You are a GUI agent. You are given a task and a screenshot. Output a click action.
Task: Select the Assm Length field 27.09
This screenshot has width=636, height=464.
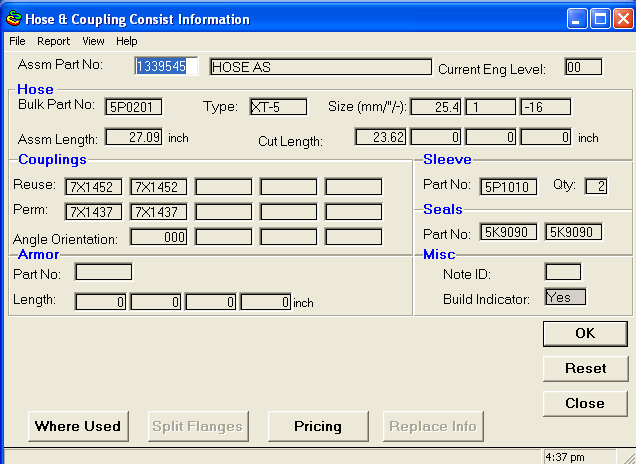(133, 137)
